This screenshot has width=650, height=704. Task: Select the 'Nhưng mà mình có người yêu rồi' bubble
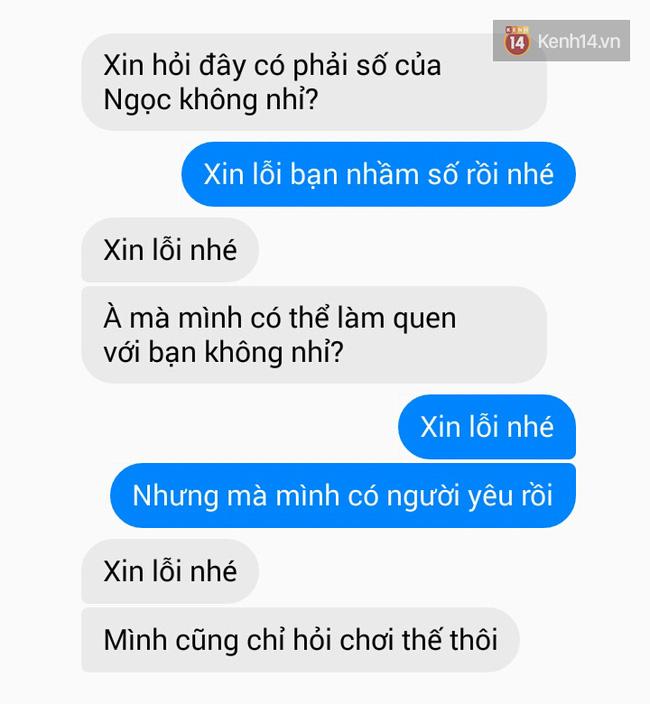(x=343, y=495)
